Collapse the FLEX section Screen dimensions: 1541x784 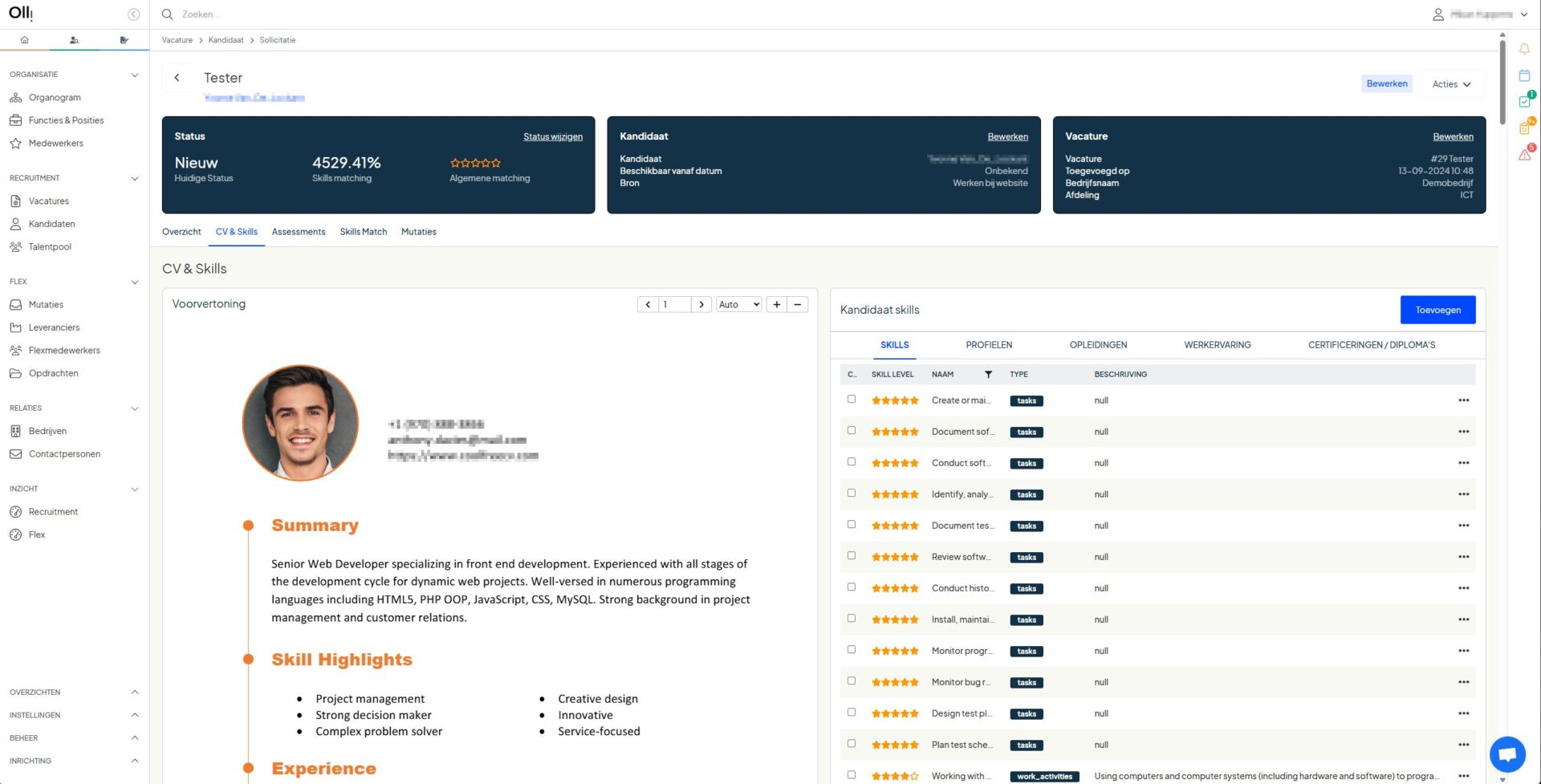135,282
